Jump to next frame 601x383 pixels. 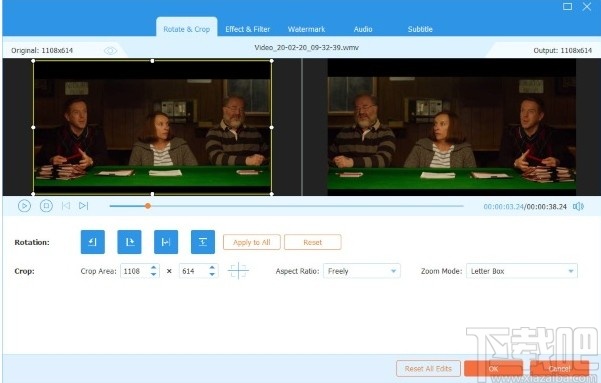84,206
